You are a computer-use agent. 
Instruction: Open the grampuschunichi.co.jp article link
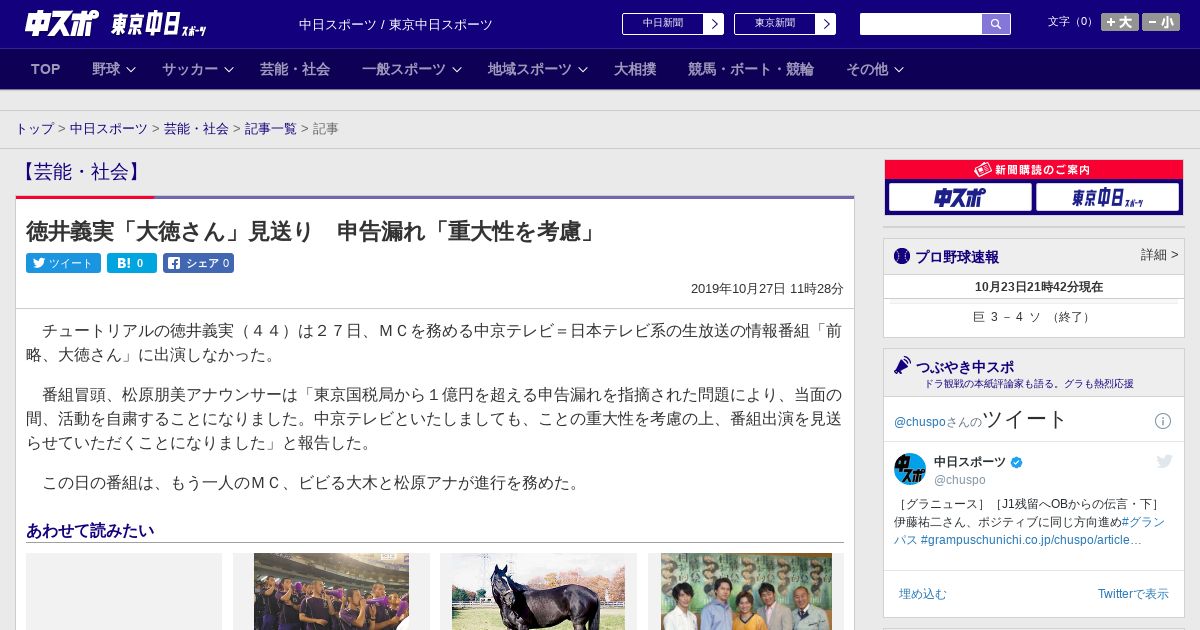(x=1031, y=540)
